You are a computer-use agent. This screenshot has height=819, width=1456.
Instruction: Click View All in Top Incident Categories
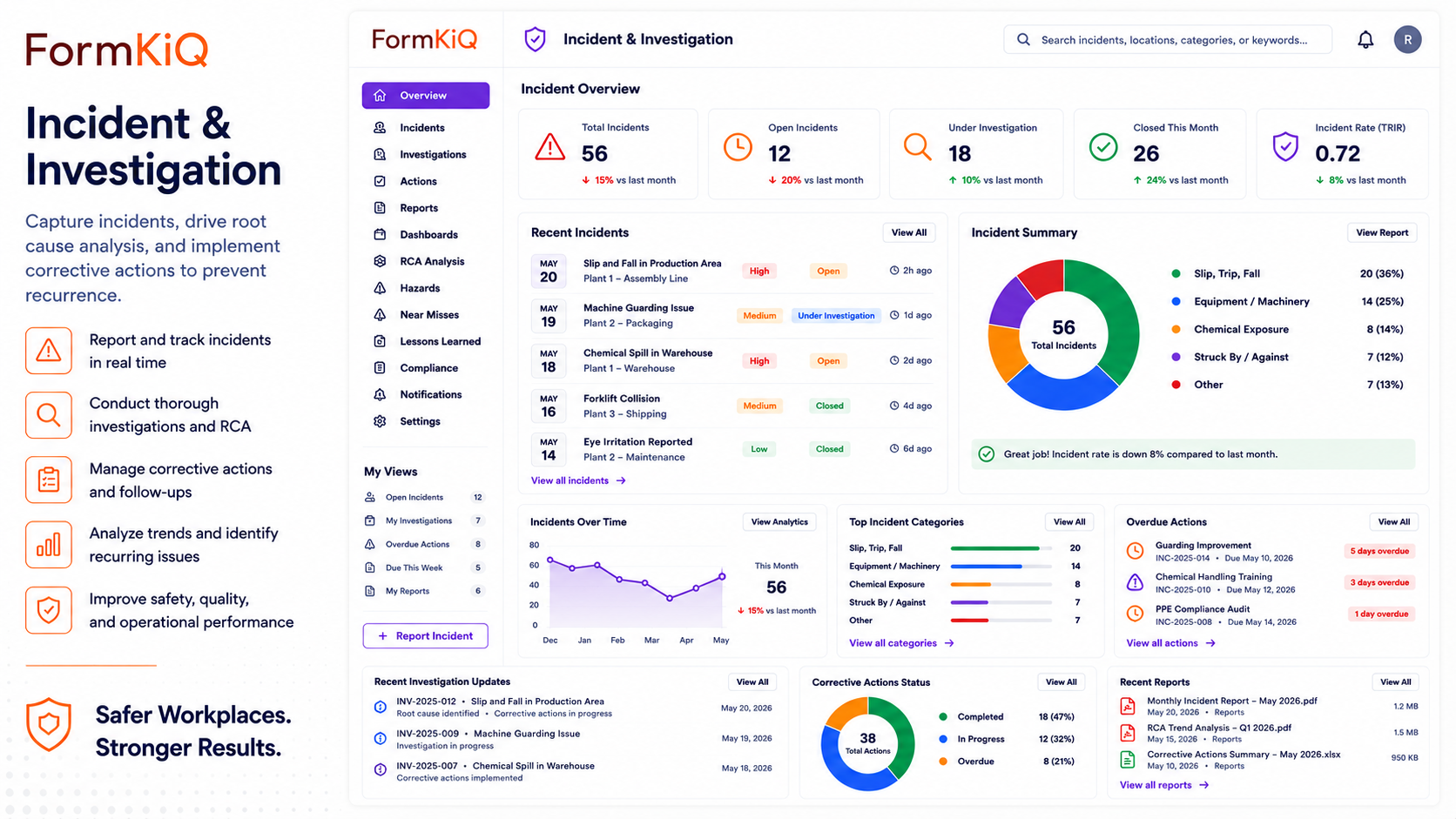coord(1069,522)
